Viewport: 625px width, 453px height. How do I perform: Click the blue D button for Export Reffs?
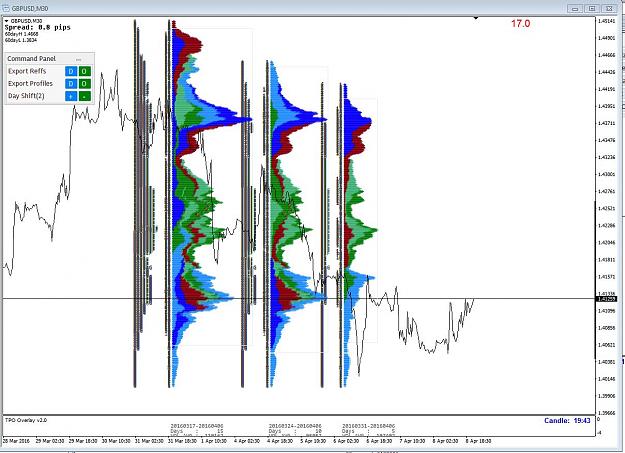pyautogui.click(x=71, y=71)
